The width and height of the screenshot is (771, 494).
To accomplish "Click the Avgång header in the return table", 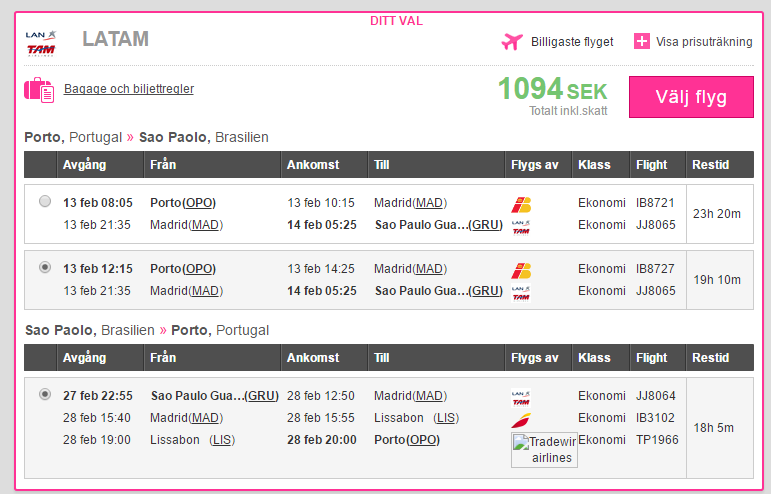I will point(85,358).
